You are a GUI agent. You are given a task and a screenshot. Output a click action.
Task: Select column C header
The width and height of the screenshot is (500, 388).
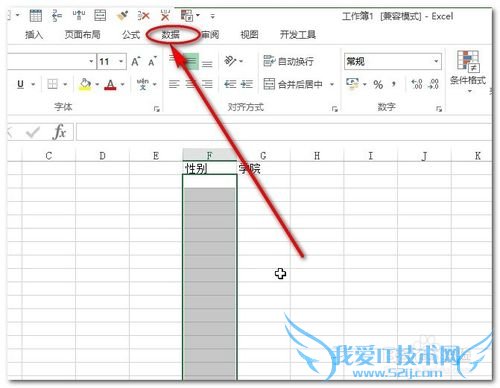coord(49,155)
